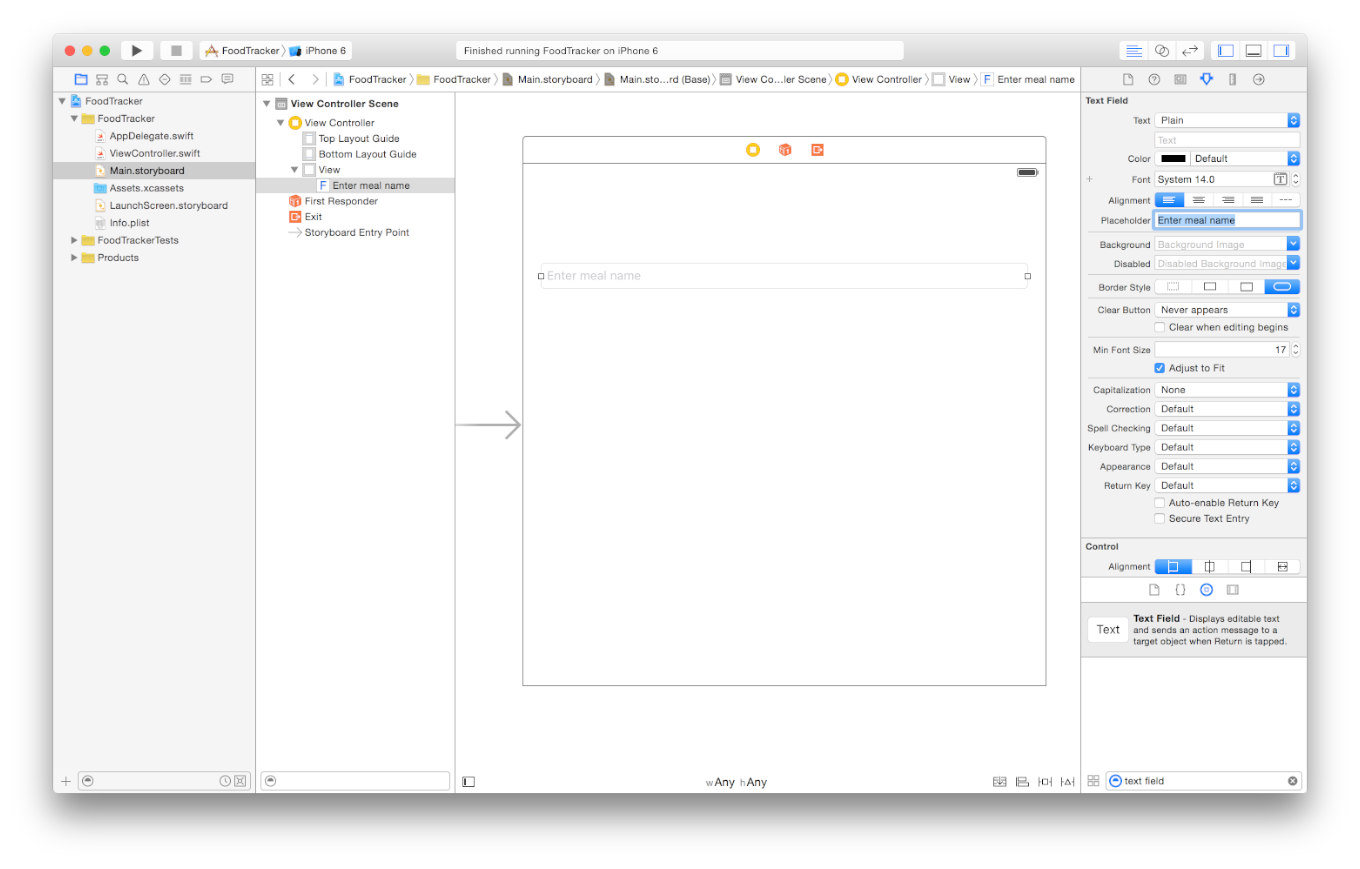Show the File Template library
The image size is (1360, 869).
pos(1154,590)
